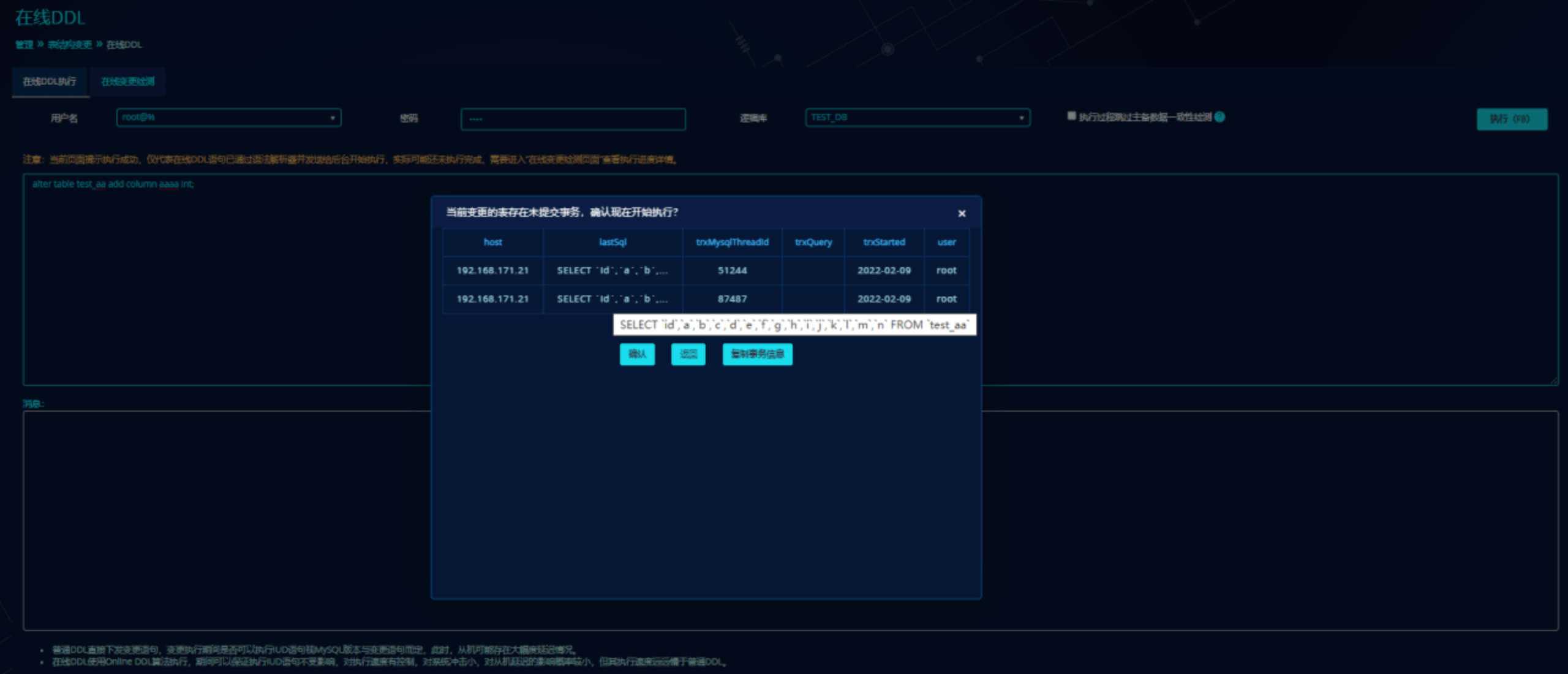Click the help question-mark icon

click(x=1219, y=117)
